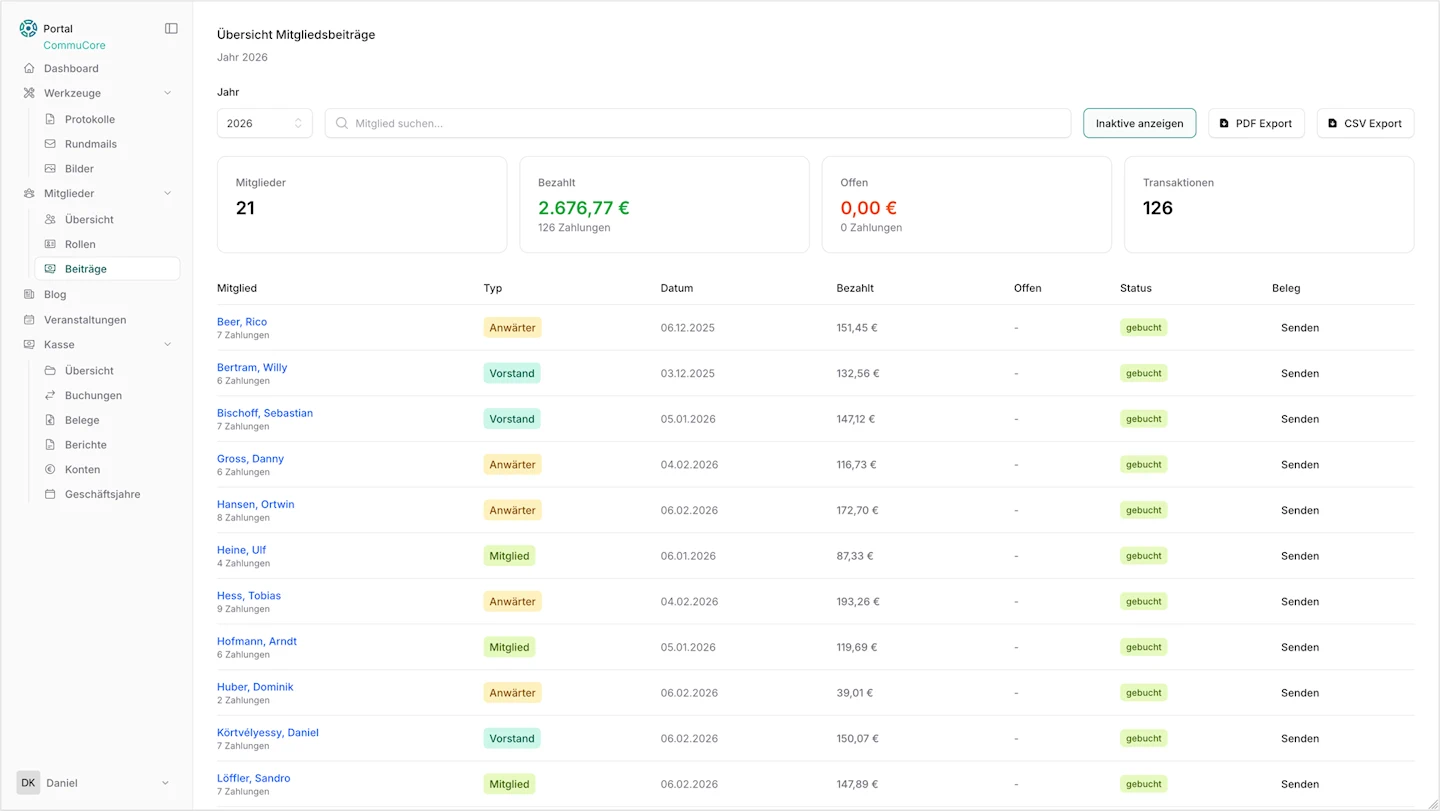
Task: Open the Jahr 2026 dropdown
Action: coord(264,124)
